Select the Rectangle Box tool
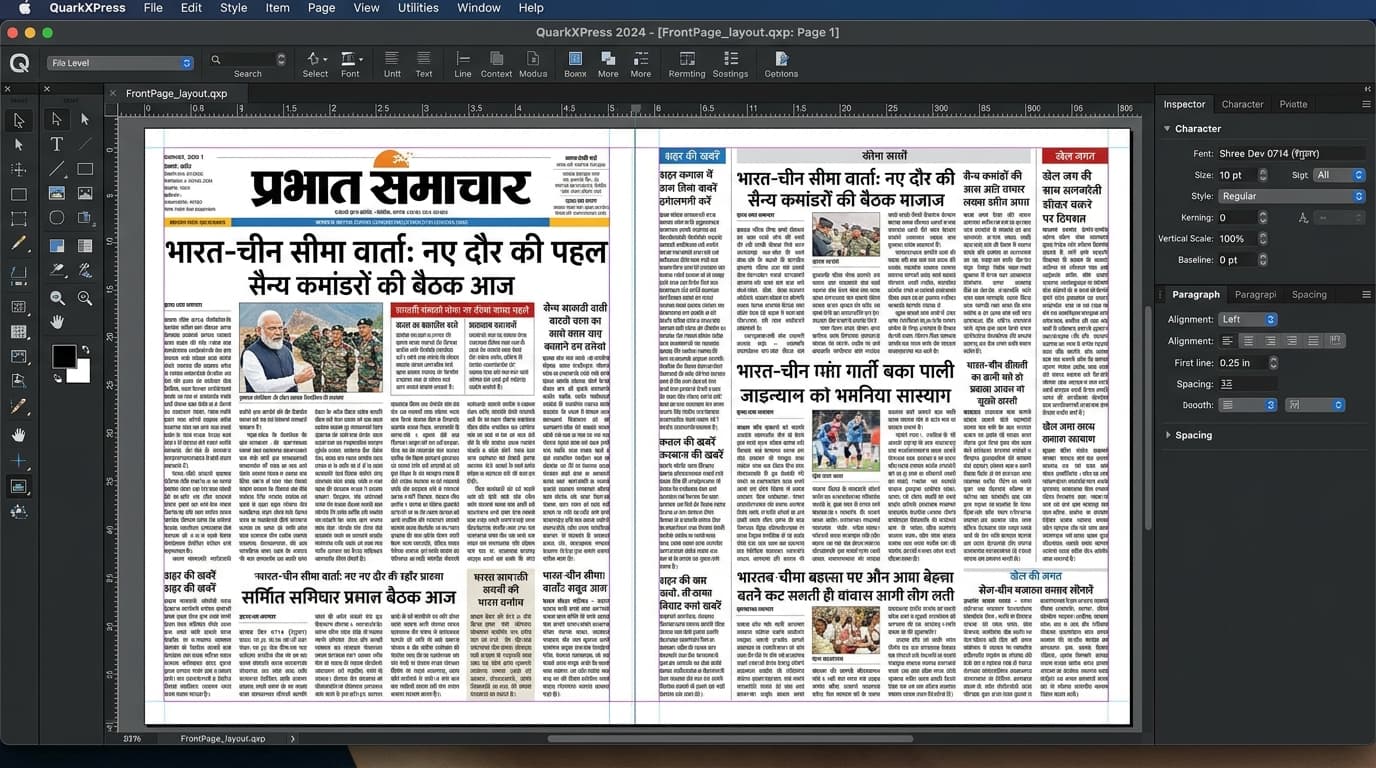1376x768 pixels. (x=85, y=169)
